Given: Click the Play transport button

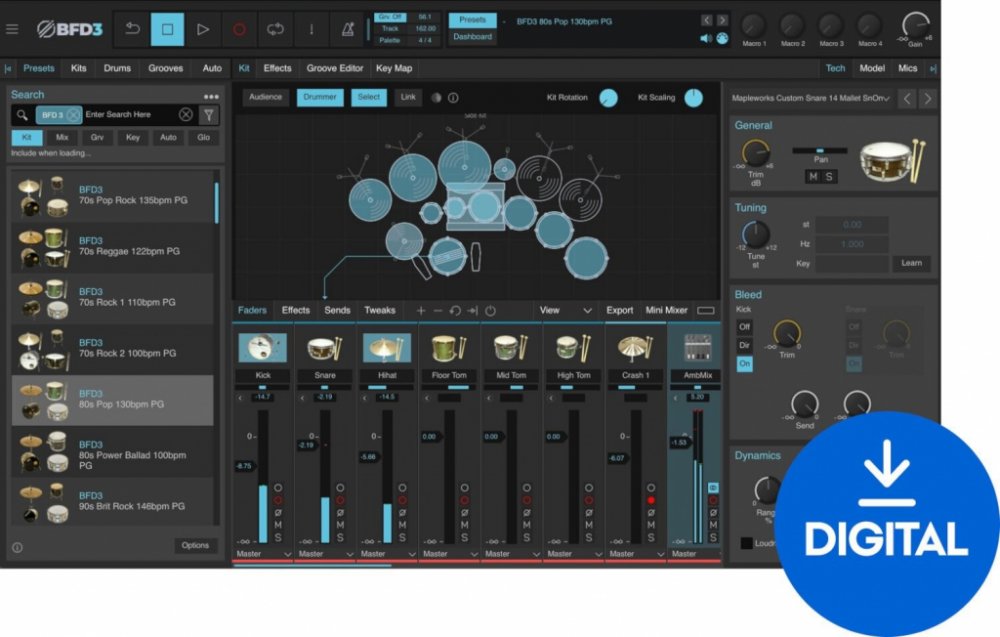Looking at the screenshot, I should click(203, 29).
